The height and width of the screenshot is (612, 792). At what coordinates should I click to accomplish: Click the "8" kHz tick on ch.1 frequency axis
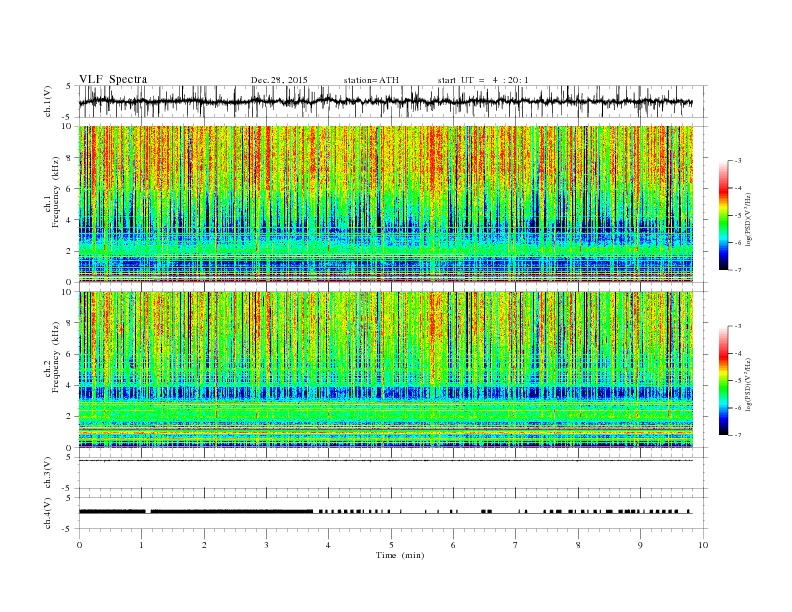(x=70, y=158)
